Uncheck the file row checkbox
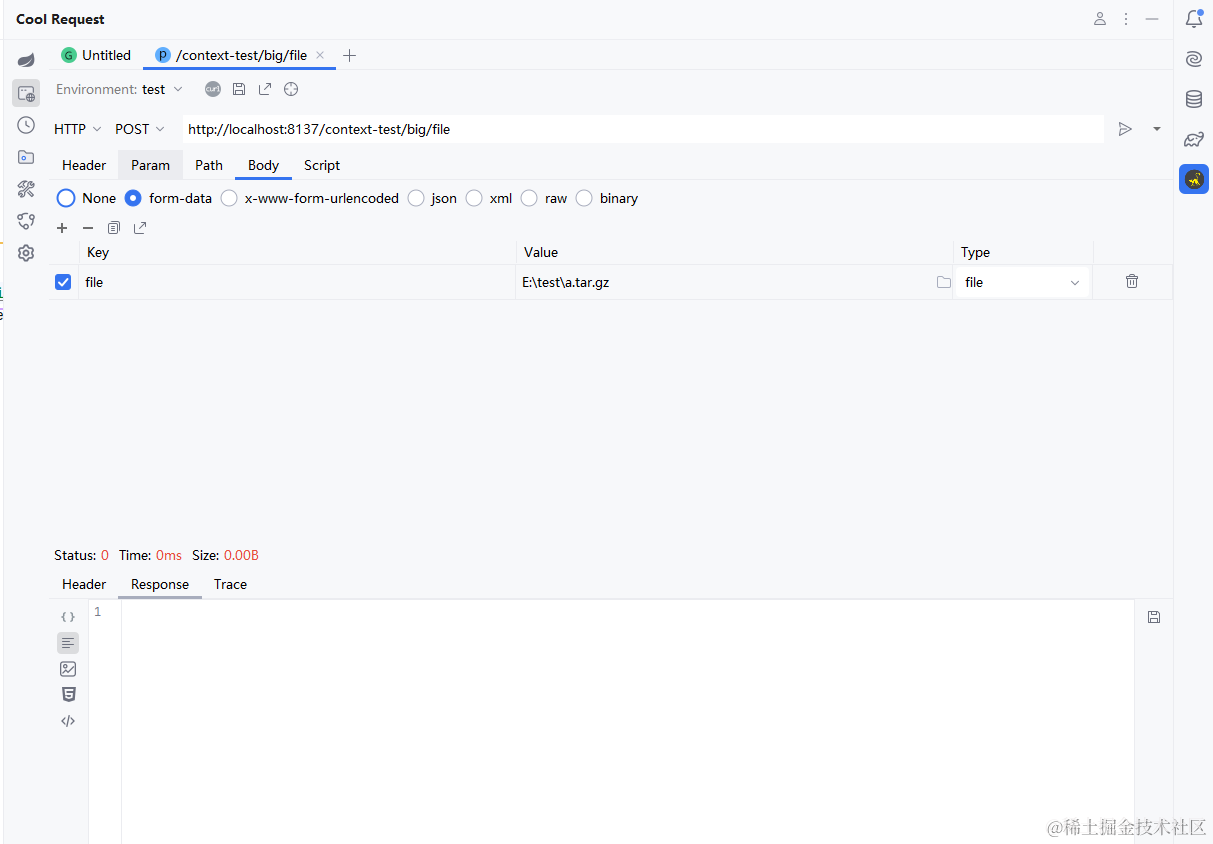Screen dimensions: 1213x844 (63, 282)
